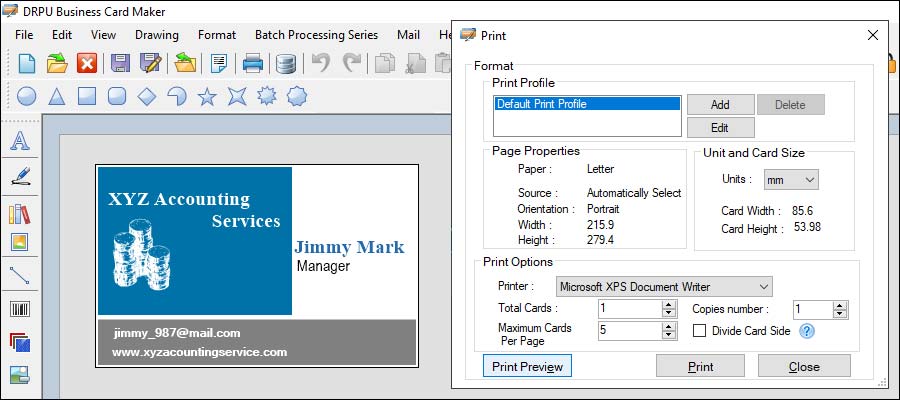This screenshot has height=400, width=900.
Task: Open the Drawing menu
Action: 157,35
